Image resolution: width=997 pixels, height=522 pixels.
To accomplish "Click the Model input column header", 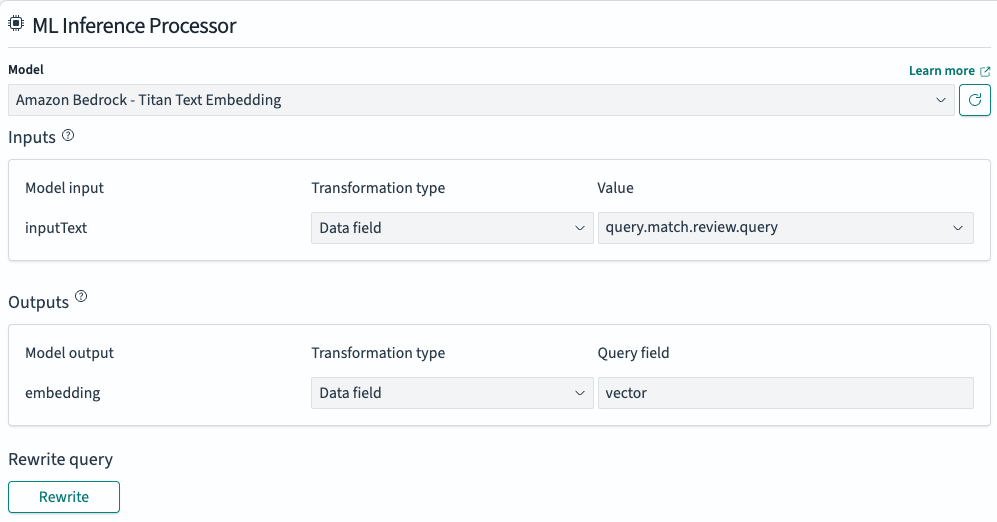I will [64, 188].
